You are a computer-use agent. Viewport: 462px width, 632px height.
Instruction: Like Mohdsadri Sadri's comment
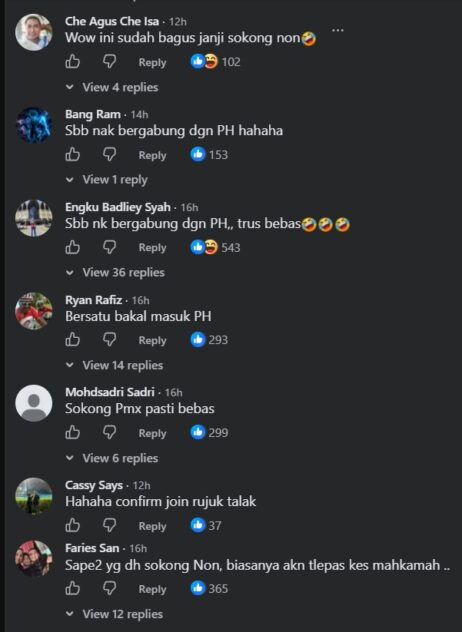(x=73, y=432)
